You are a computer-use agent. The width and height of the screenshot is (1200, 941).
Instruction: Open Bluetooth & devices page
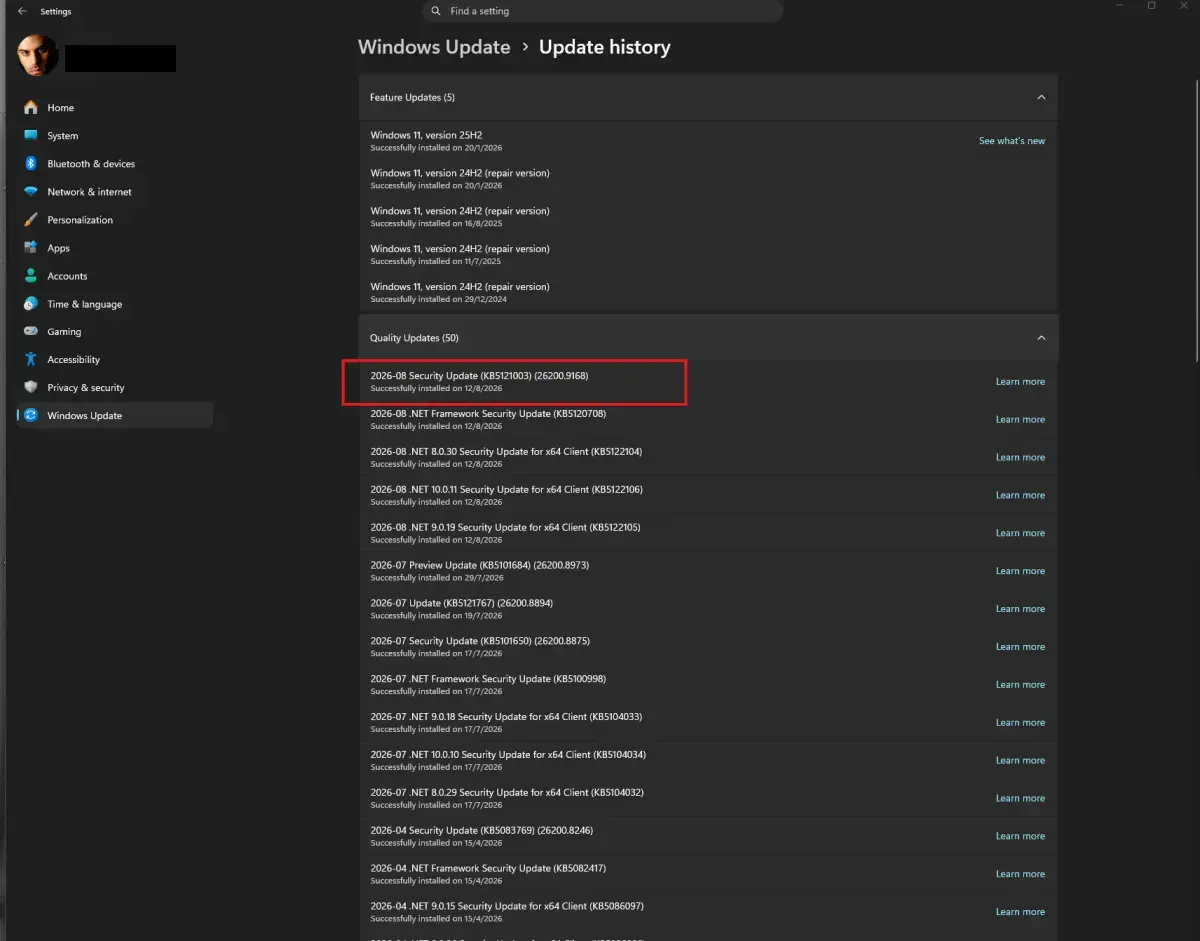coord(114,163)
